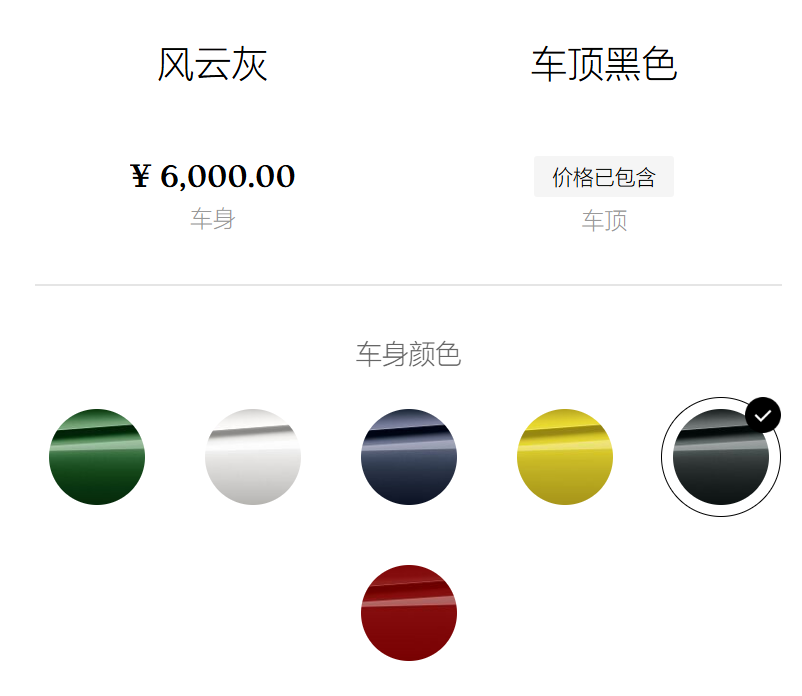Image resolution: width=802 pixels, height=696 pixels.
Task: Choose the white body color swatch
Action: (253, 457)
